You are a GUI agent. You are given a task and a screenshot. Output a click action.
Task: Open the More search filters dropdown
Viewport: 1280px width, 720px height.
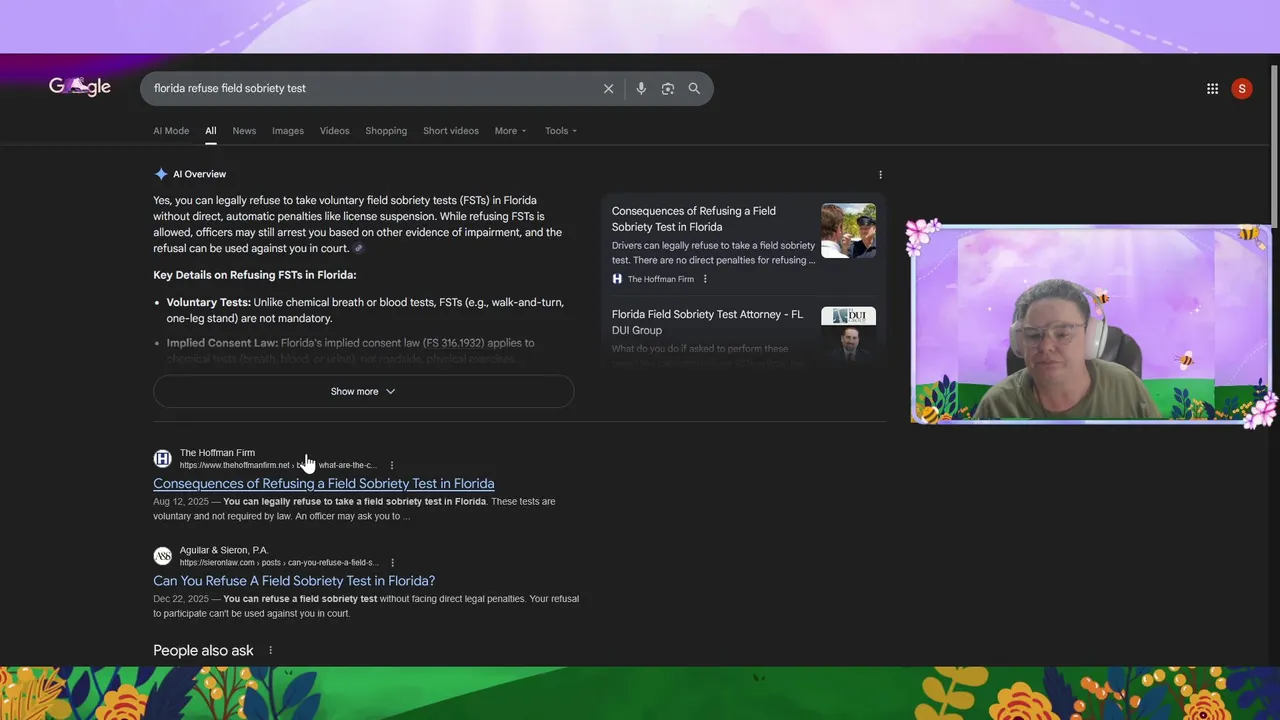point(510,131)
